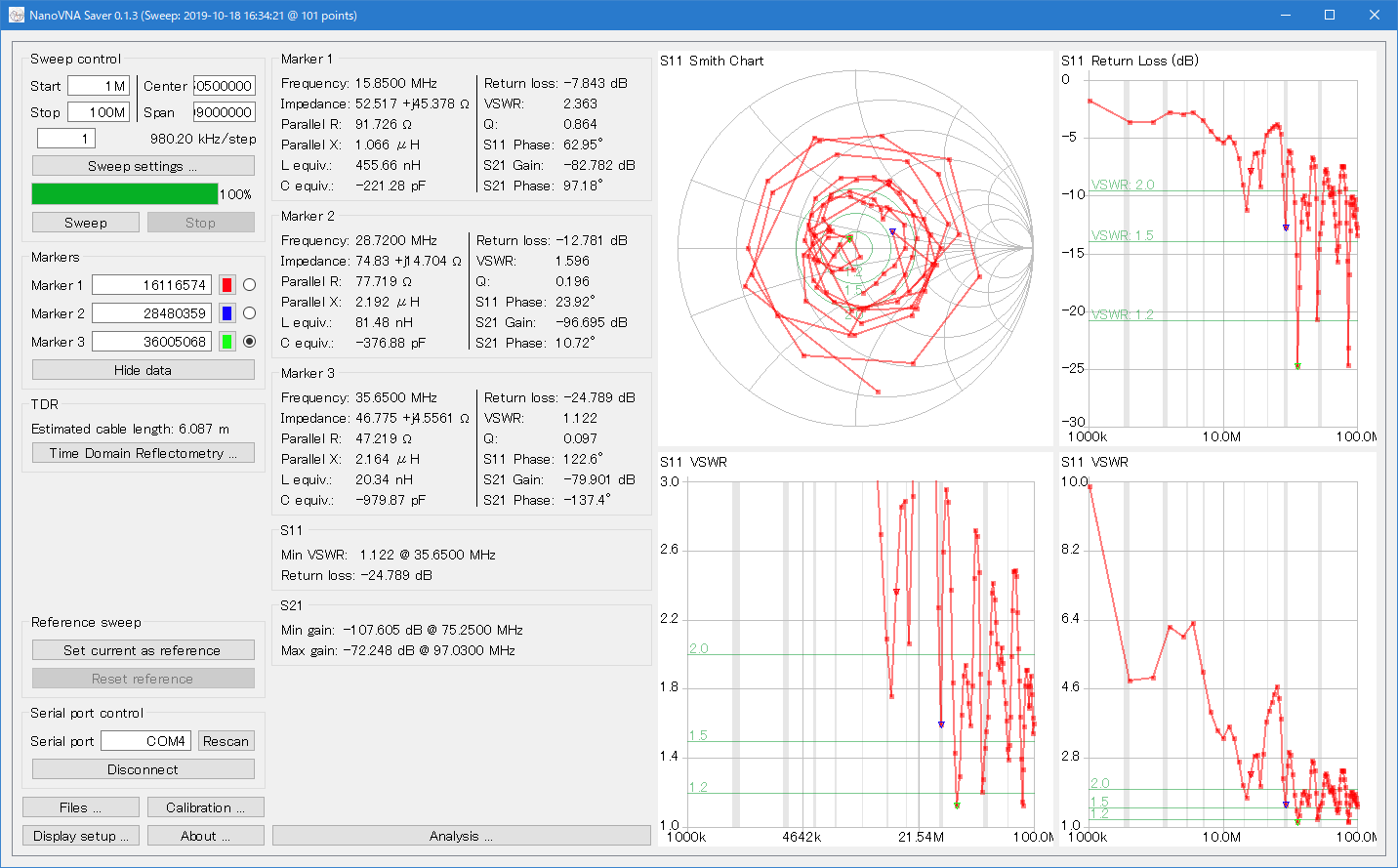
Task: Select Marker 2 radio button
Action: (x=249, y=313)
